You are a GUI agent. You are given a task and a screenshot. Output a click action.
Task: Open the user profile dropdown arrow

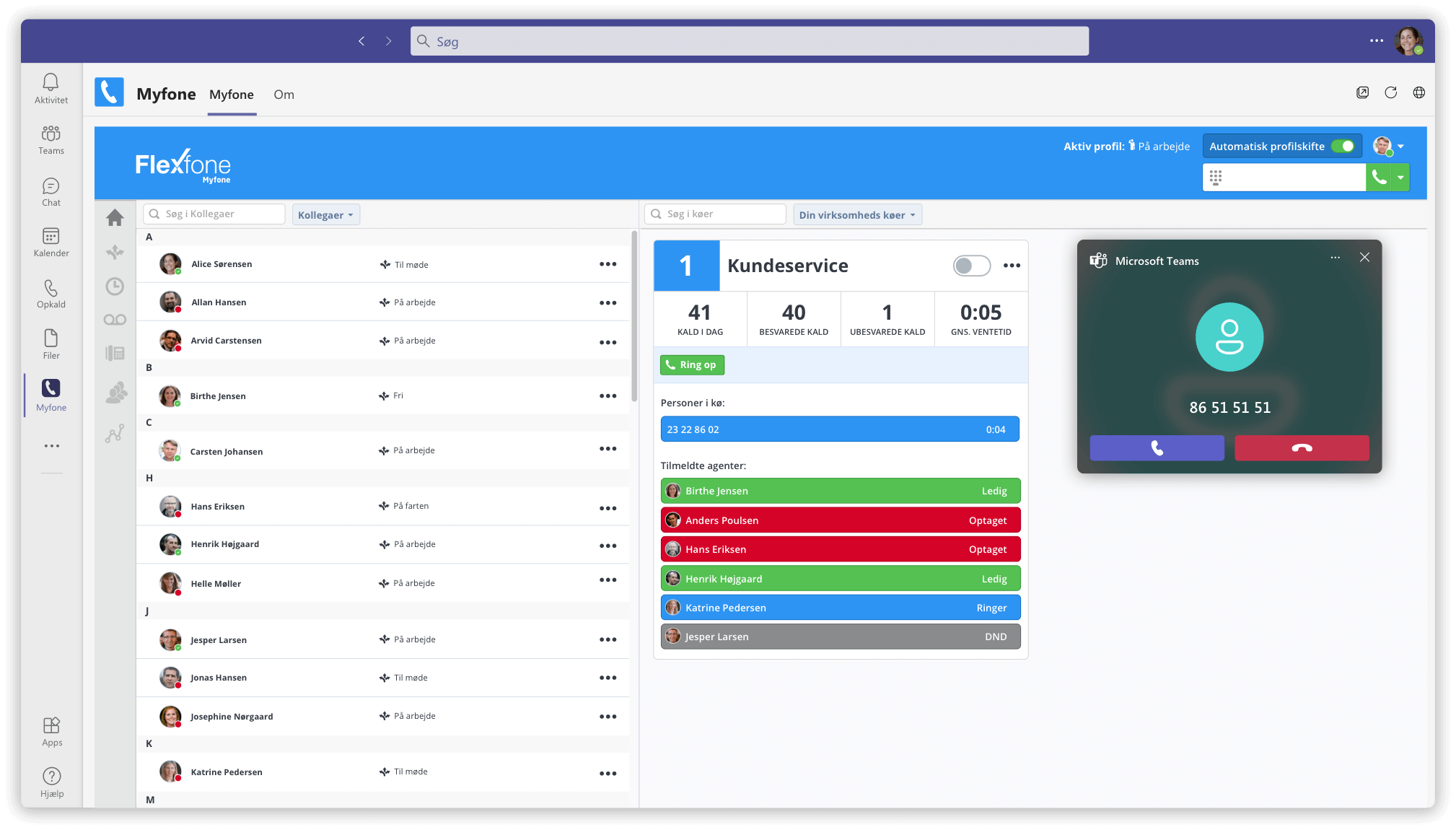[x=1400, y=147]
